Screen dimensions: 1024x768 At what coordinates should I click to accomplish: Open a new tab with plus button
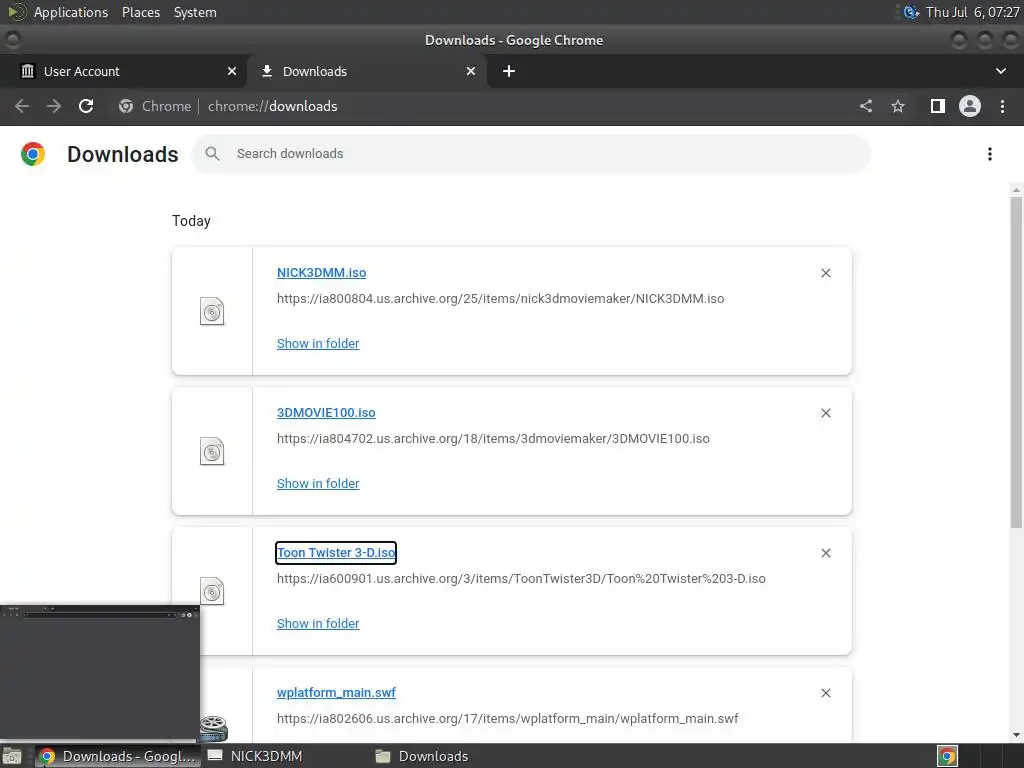509,71
